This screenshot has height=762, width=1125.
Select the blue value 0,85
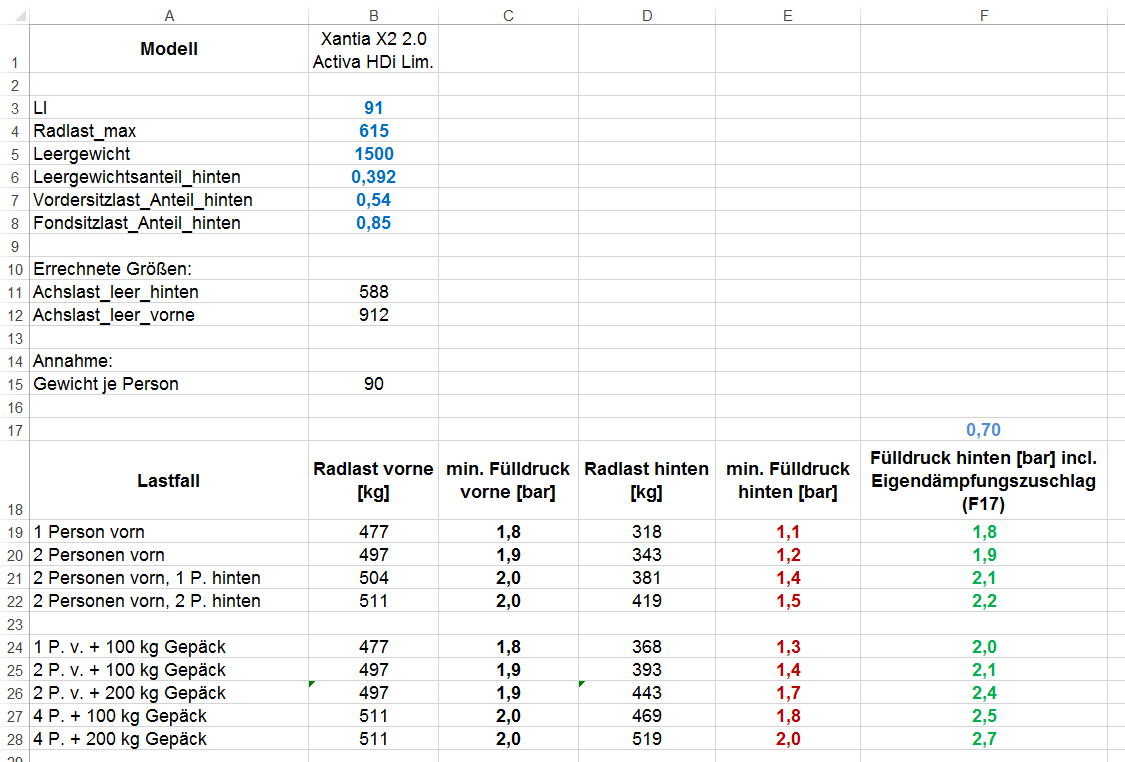[373, 222]
